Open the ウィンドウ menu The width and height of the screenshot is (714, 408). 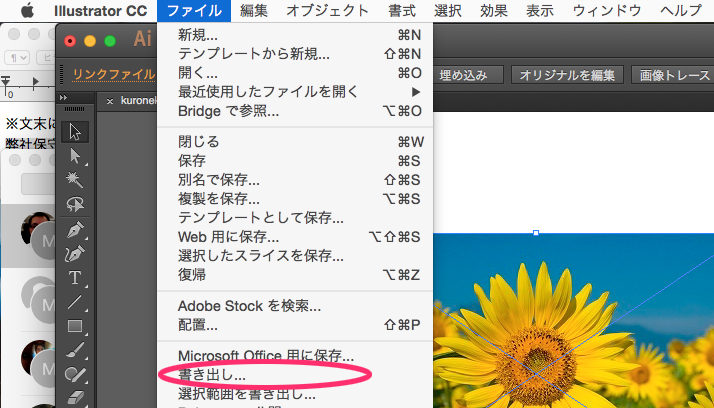607,10
